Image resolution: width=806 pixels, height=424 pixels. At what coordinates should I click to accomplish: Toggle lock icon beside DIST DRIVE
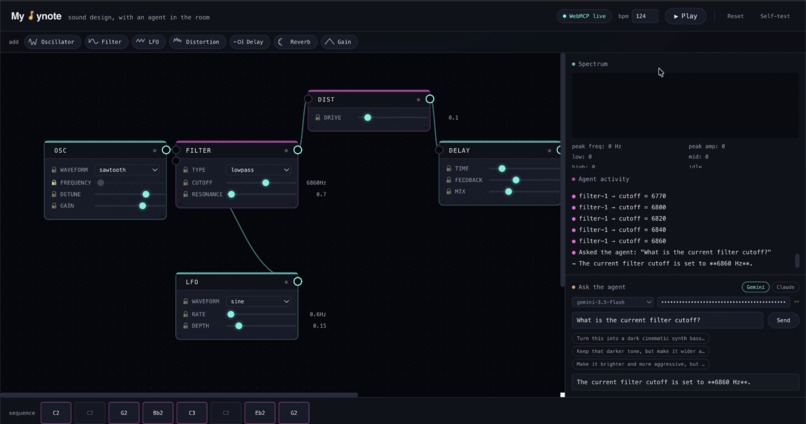pyautogui.click(x=318, y=117)
